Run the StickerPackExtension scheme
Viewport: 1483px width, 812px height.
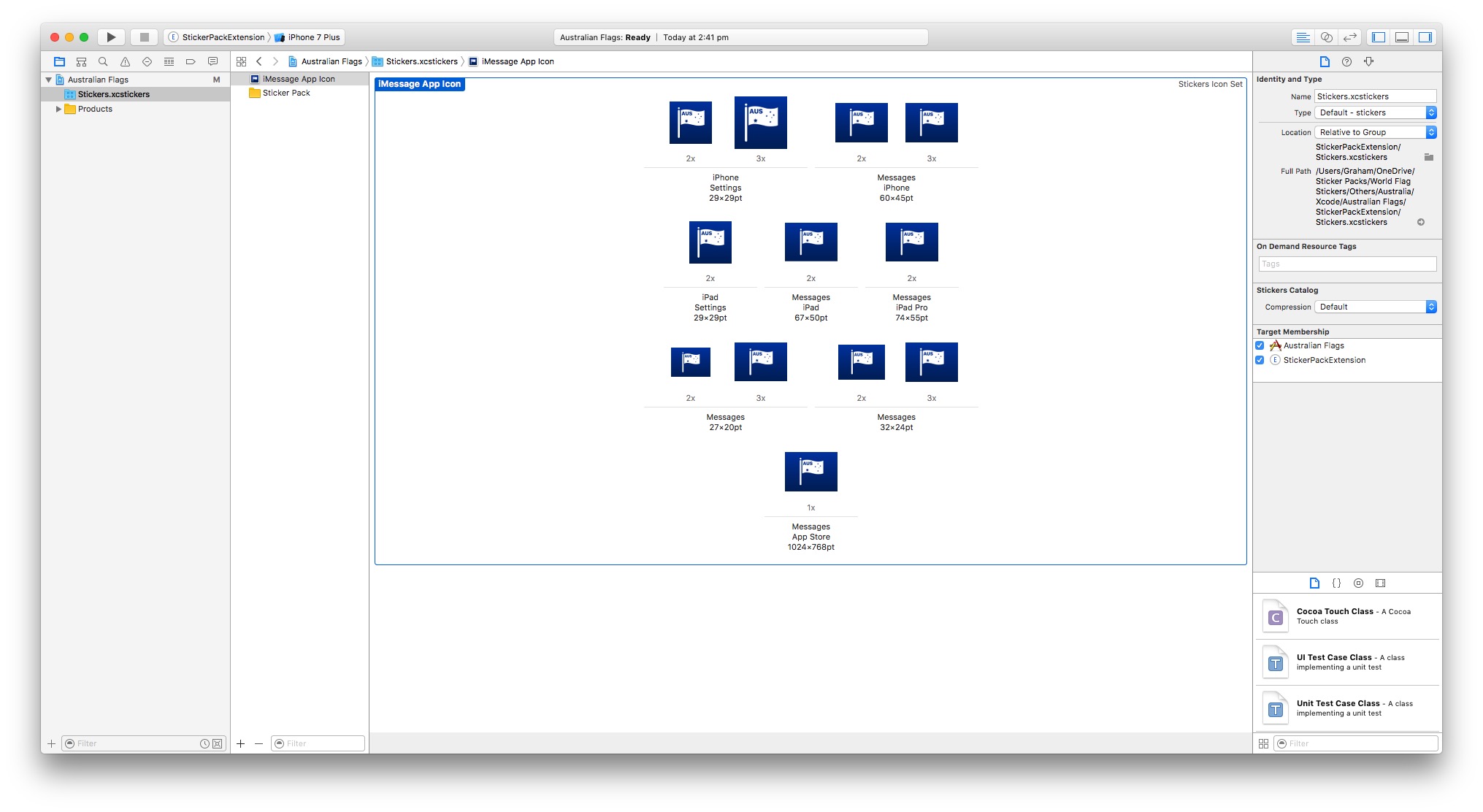pos(111,37)
